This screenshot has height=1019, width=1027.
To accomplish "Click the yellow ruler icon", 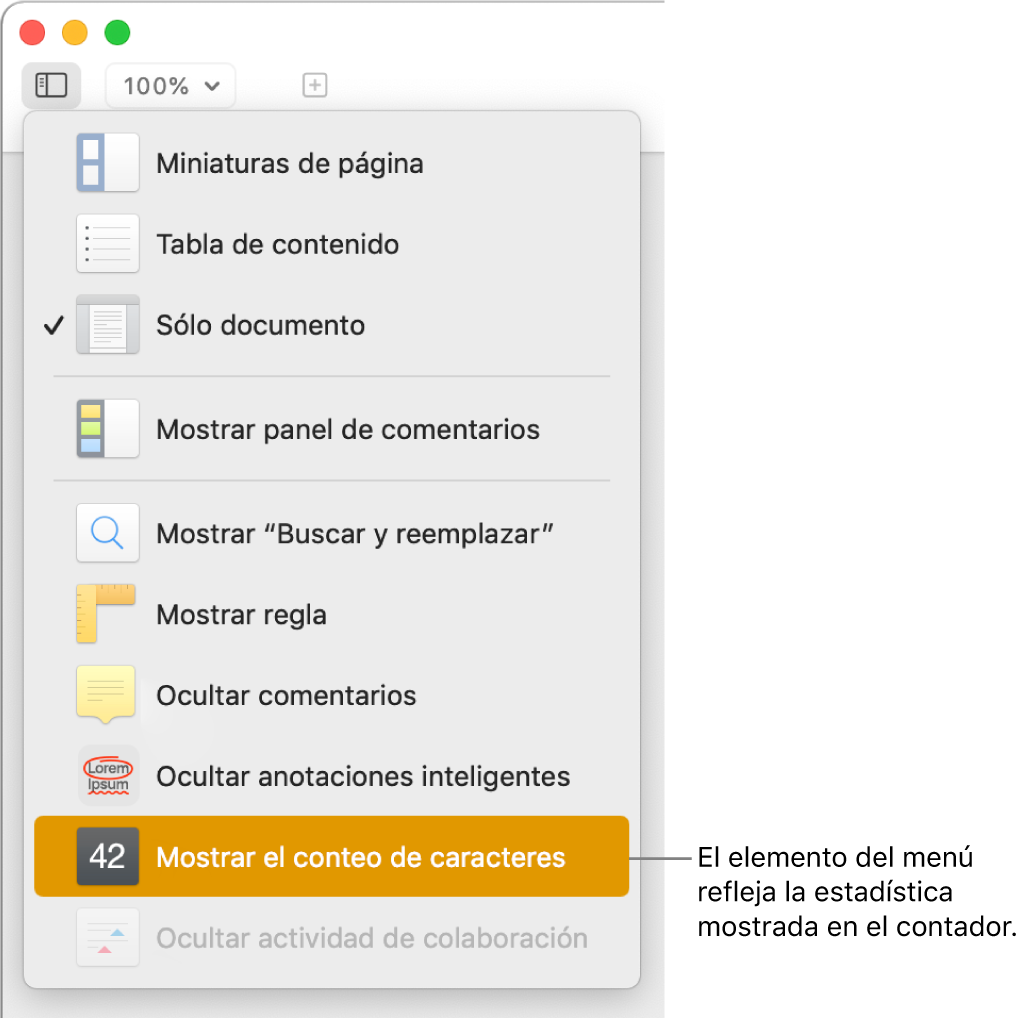I will [x=107, y=613].
